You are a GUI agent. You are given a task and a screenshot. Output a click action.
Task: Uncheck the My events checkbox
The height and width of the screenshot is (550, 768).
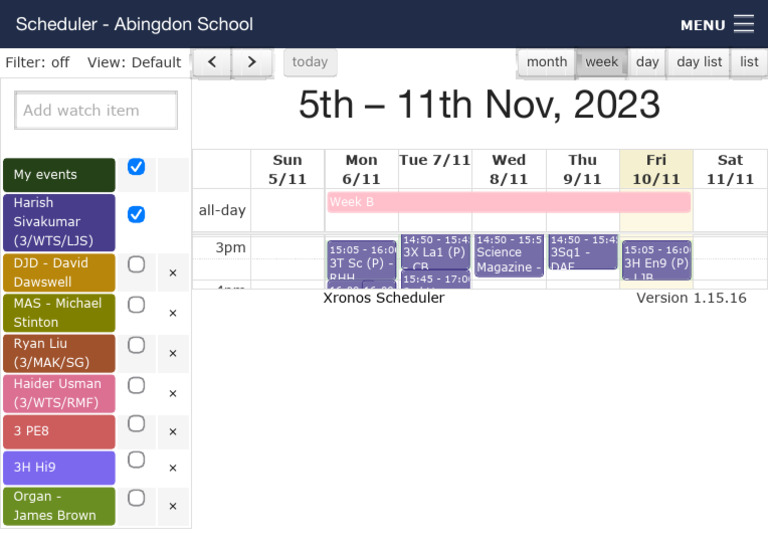[136, 167]
